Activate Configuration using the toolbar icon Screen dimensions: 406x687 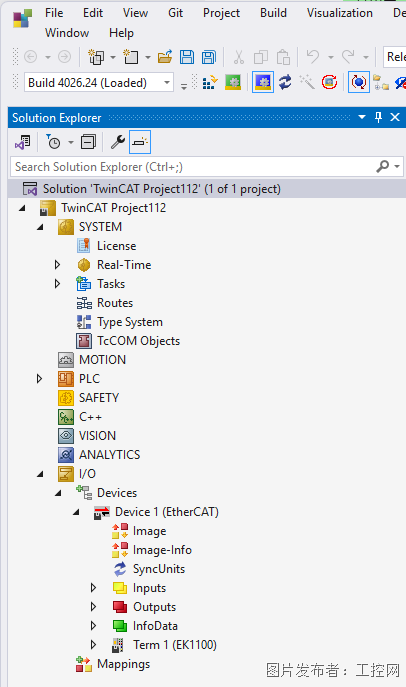210,82
